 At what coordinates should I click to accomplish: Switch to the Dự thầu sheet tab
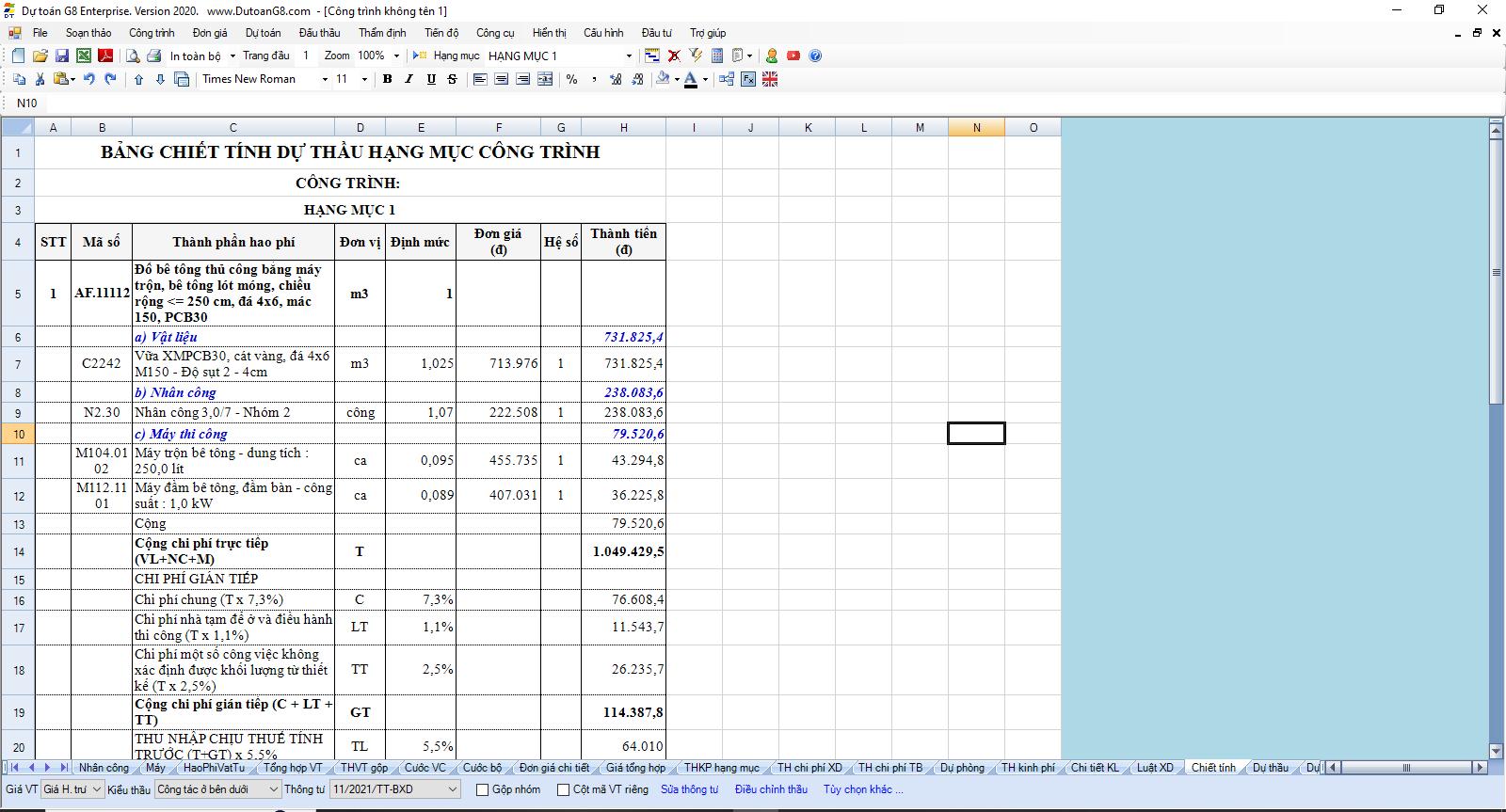[1271, 768]
